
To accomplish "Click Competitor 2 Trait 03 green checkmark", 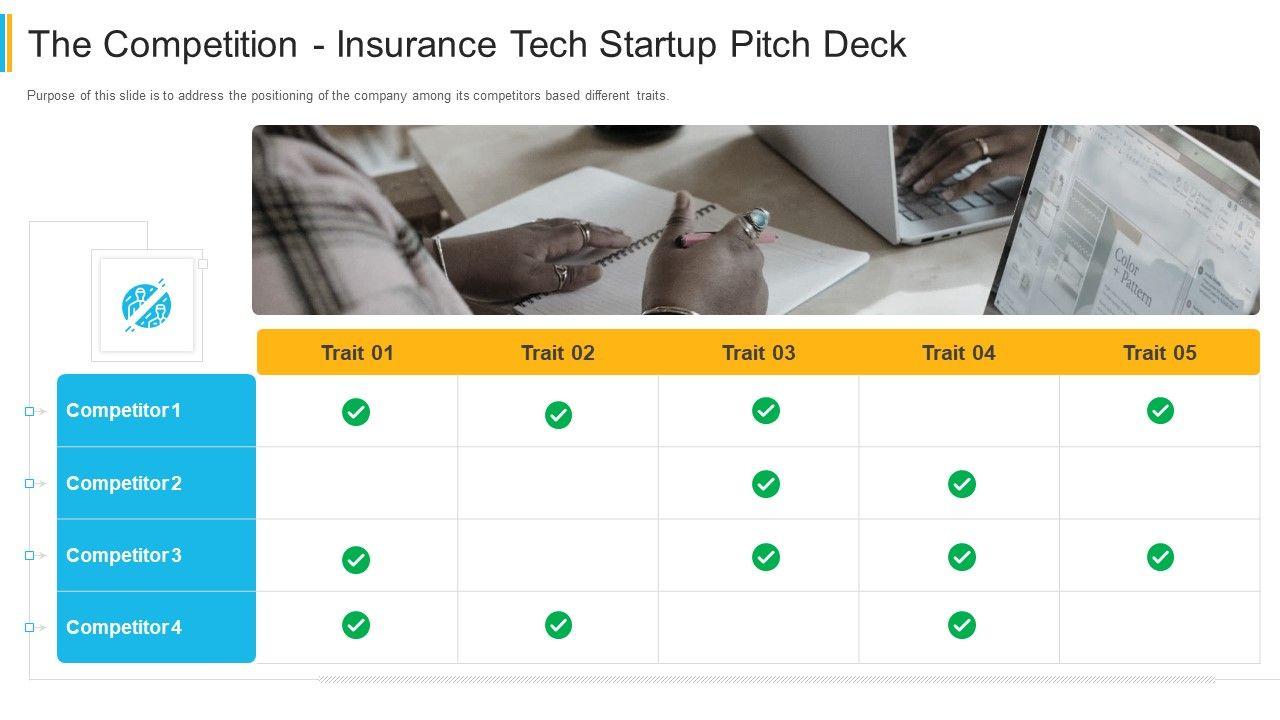I will pyautogui.click(x=766, y=484).
